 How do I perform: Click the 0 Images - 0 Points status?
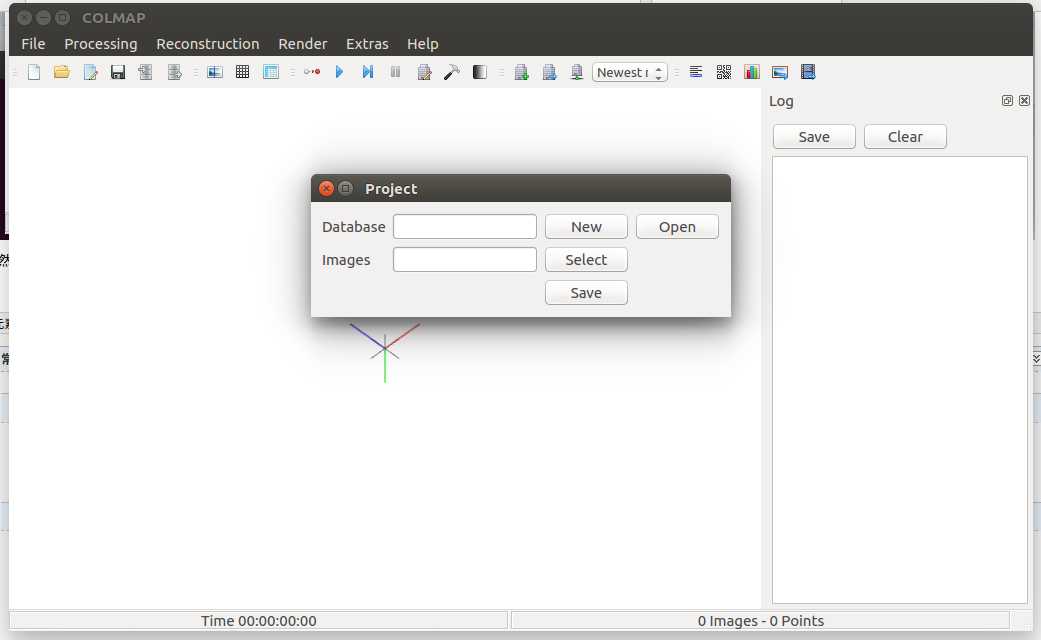pos(761,621)
